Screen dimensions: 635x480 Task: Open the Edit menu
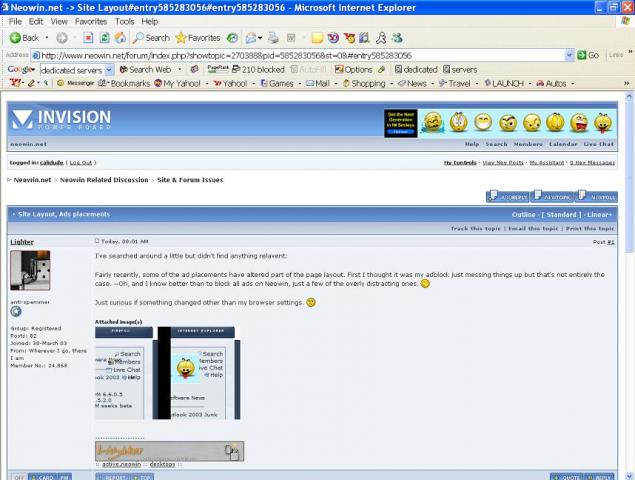pyautogui.click(x=36, y=21)
